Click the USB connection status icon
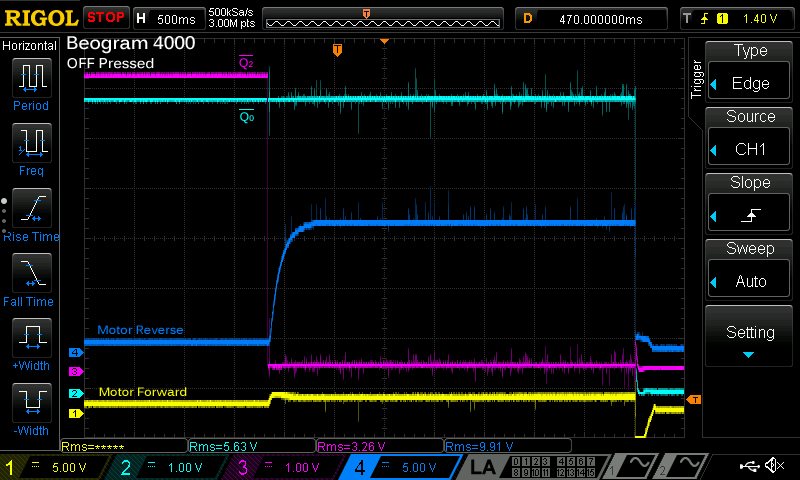 click(x=750, y=466)
